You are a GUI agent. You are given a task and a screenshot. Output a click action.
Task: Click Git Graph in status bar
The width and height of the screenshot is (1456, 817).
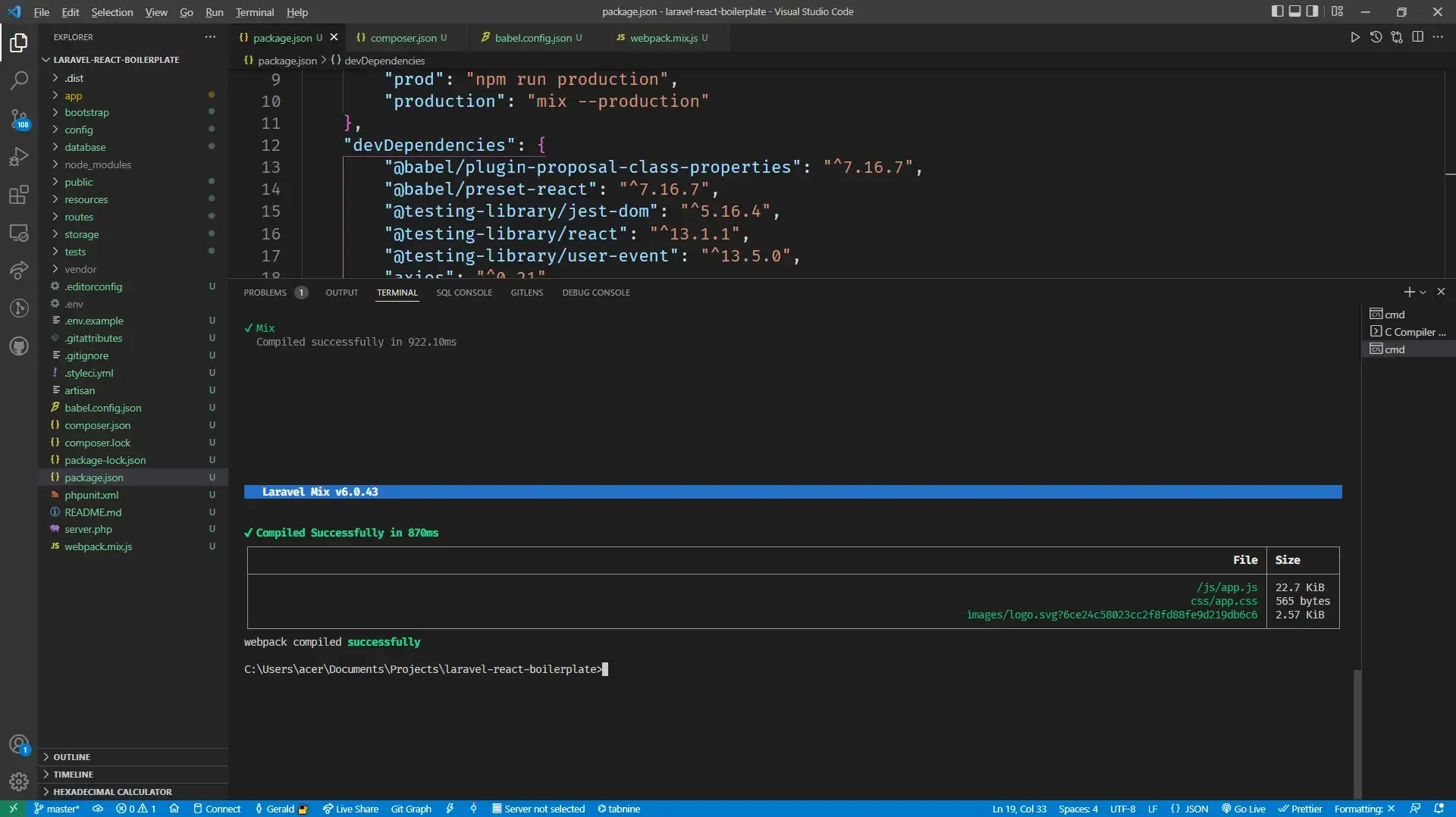coord(411,809)
